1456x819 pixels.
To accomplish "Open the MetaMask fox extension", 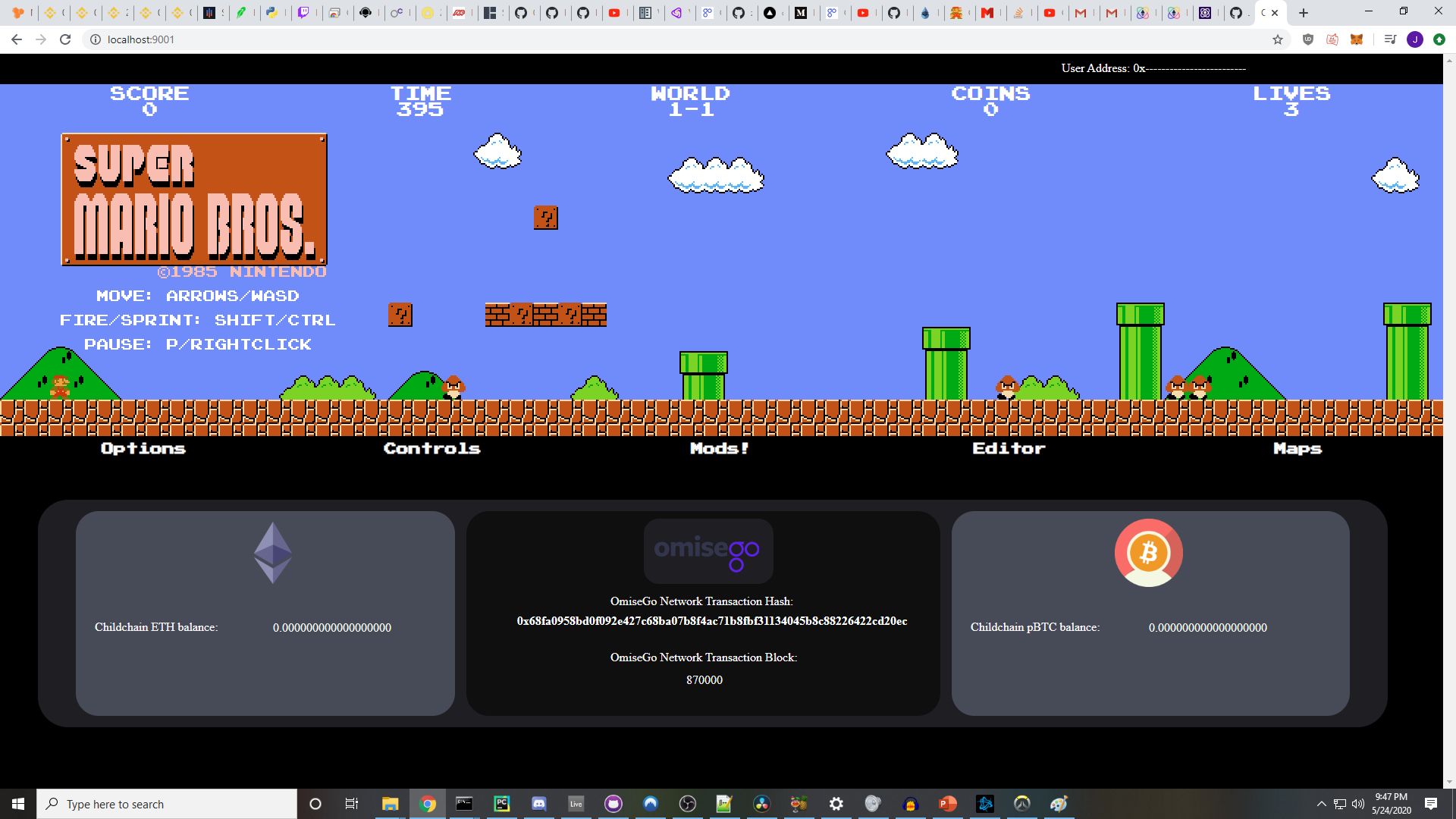I will 1357,39.
